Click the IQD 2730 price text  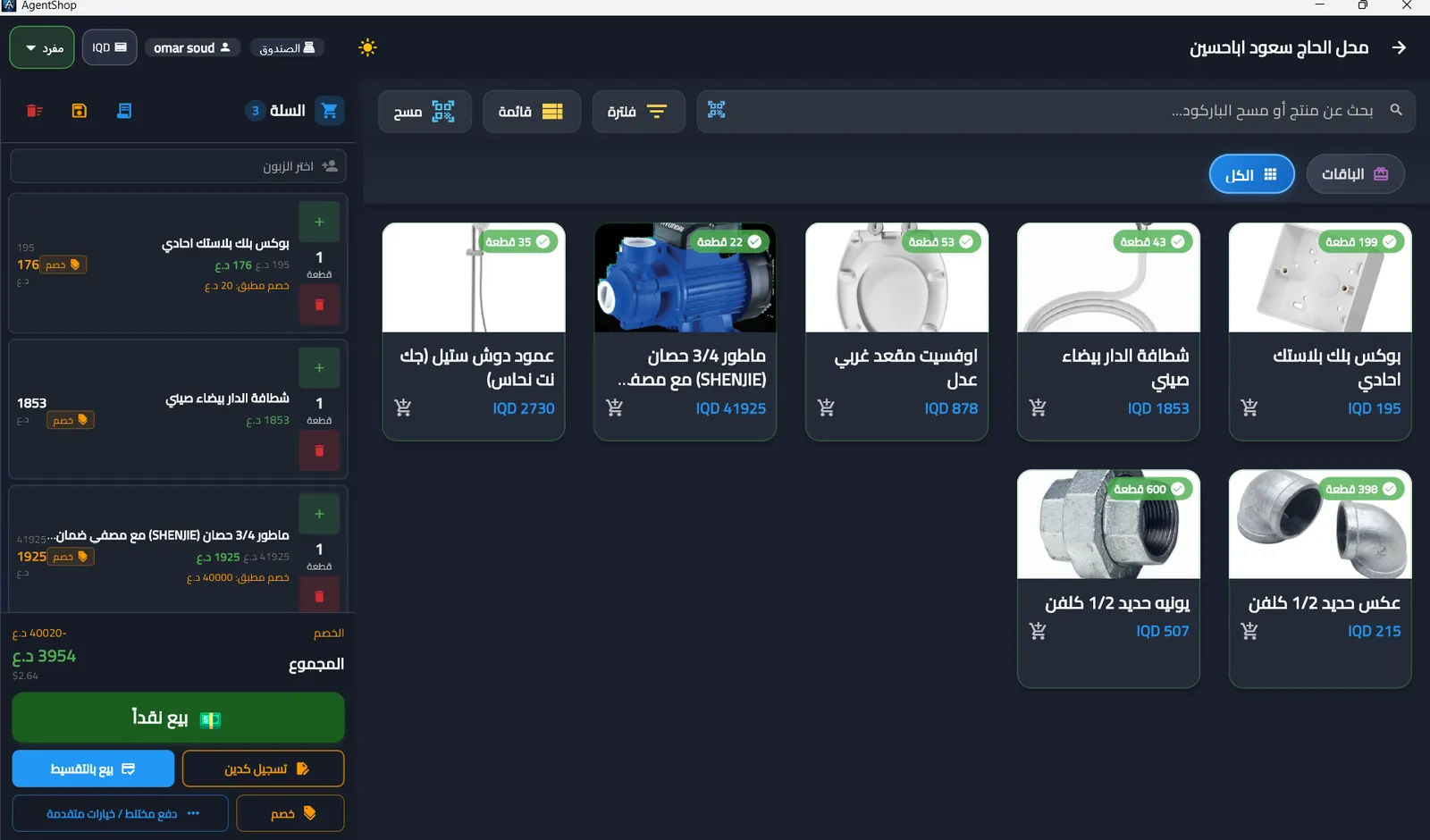(x=524, y=408)
